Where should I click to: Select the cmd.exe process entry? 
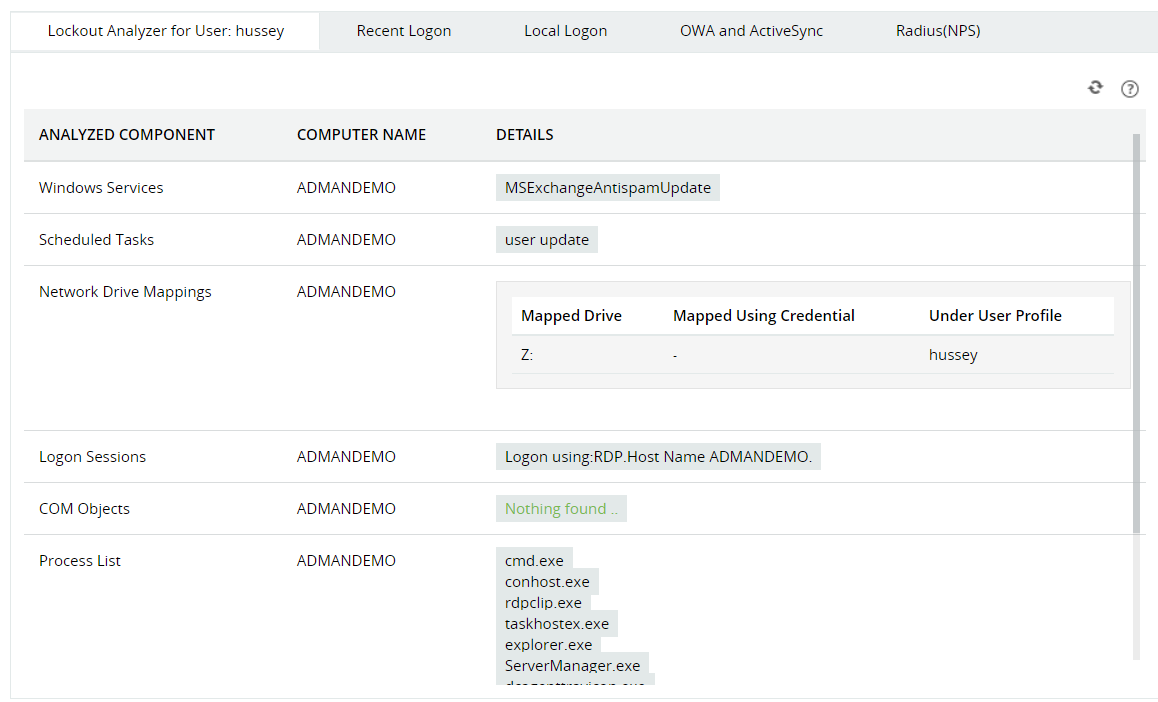coord(534,560)
